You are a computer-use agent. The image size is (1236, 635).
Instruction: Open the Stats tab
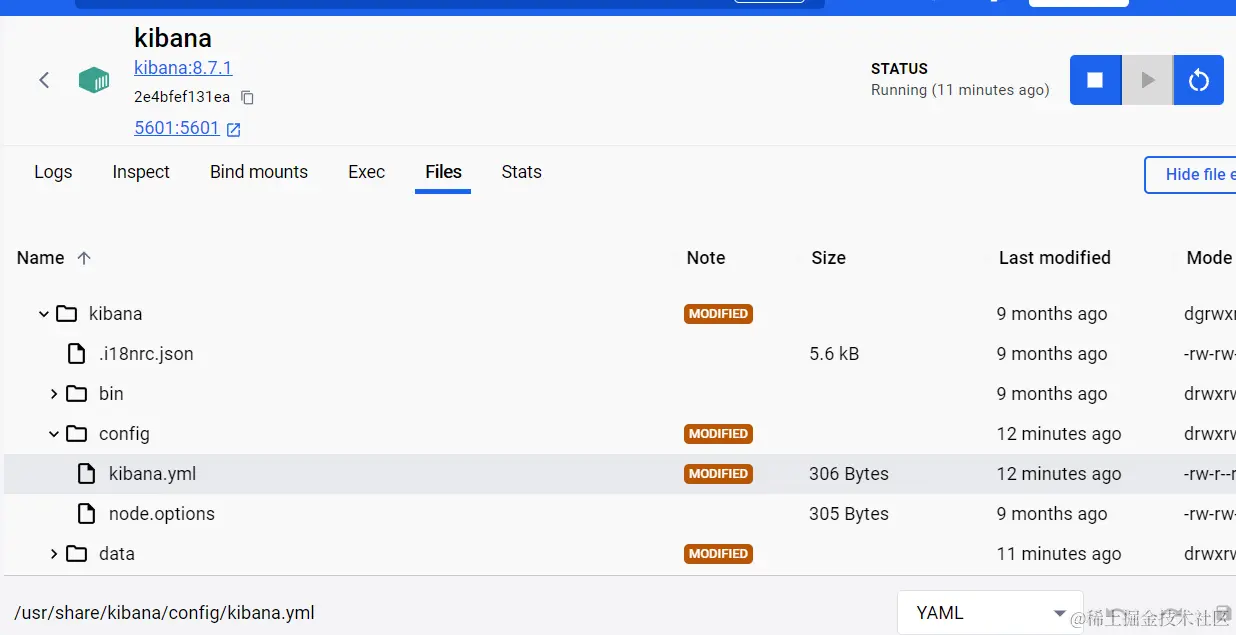click(x=521, y=172)
